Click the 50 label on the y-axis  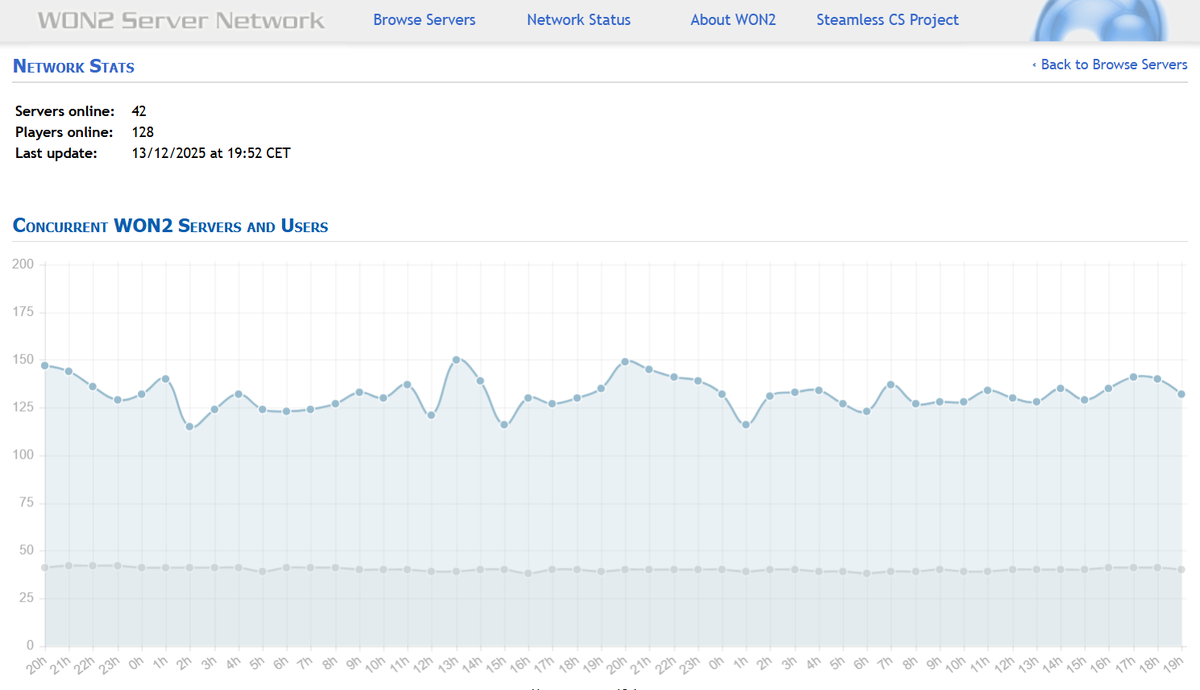pyautogui.click(x=27, y=550)
